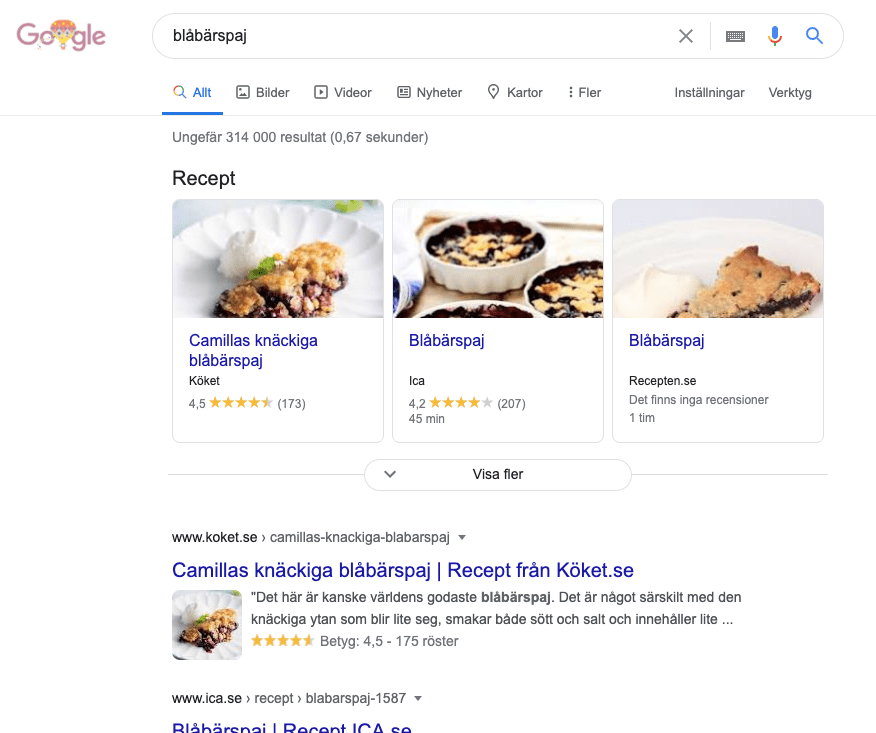Open the Nyheter news tab
This screenshot has width=876, height=733.
click(x=429, y=92)
